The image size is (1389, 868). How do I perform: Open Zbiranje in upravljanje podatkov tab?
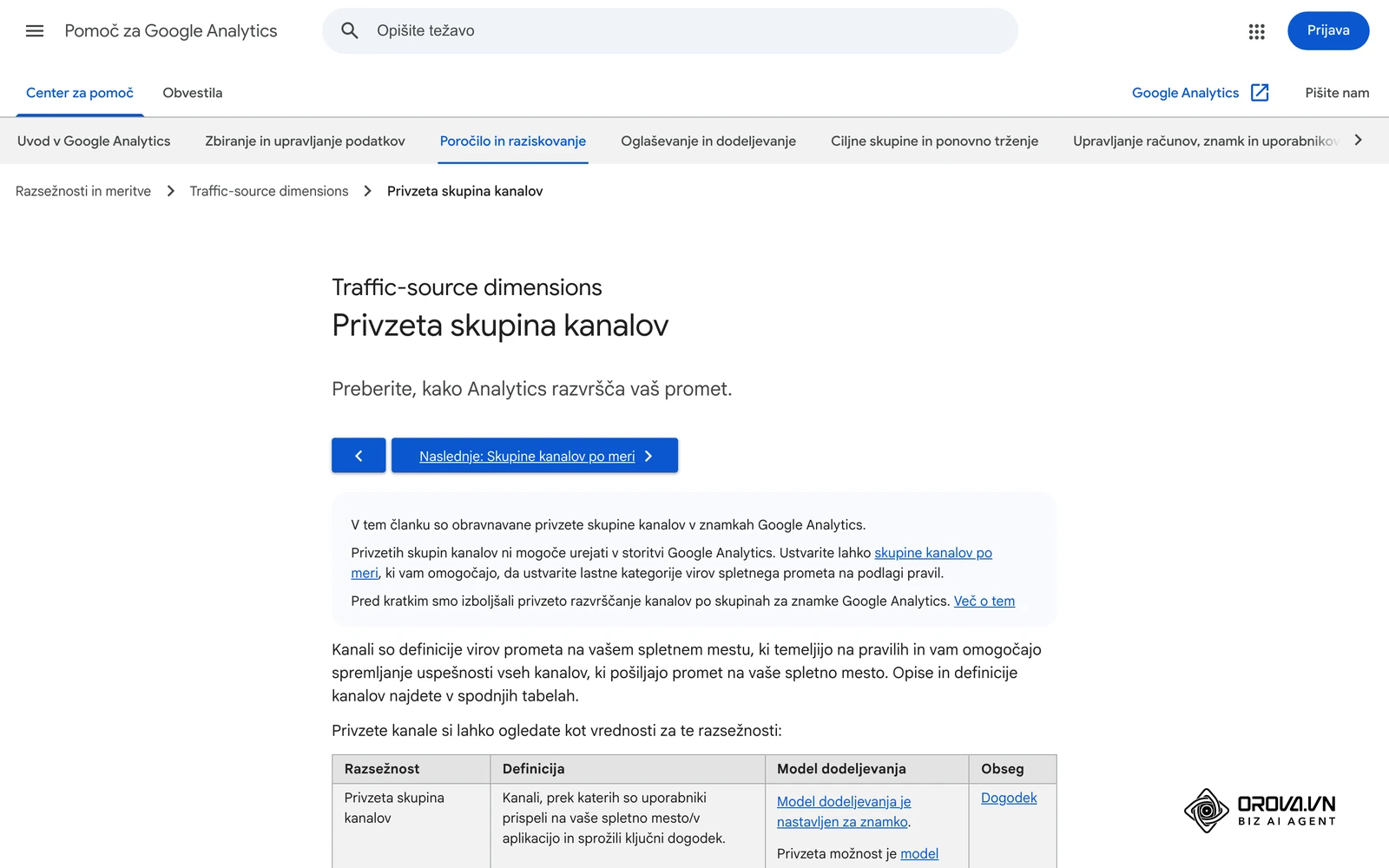(x=305, y=141)
